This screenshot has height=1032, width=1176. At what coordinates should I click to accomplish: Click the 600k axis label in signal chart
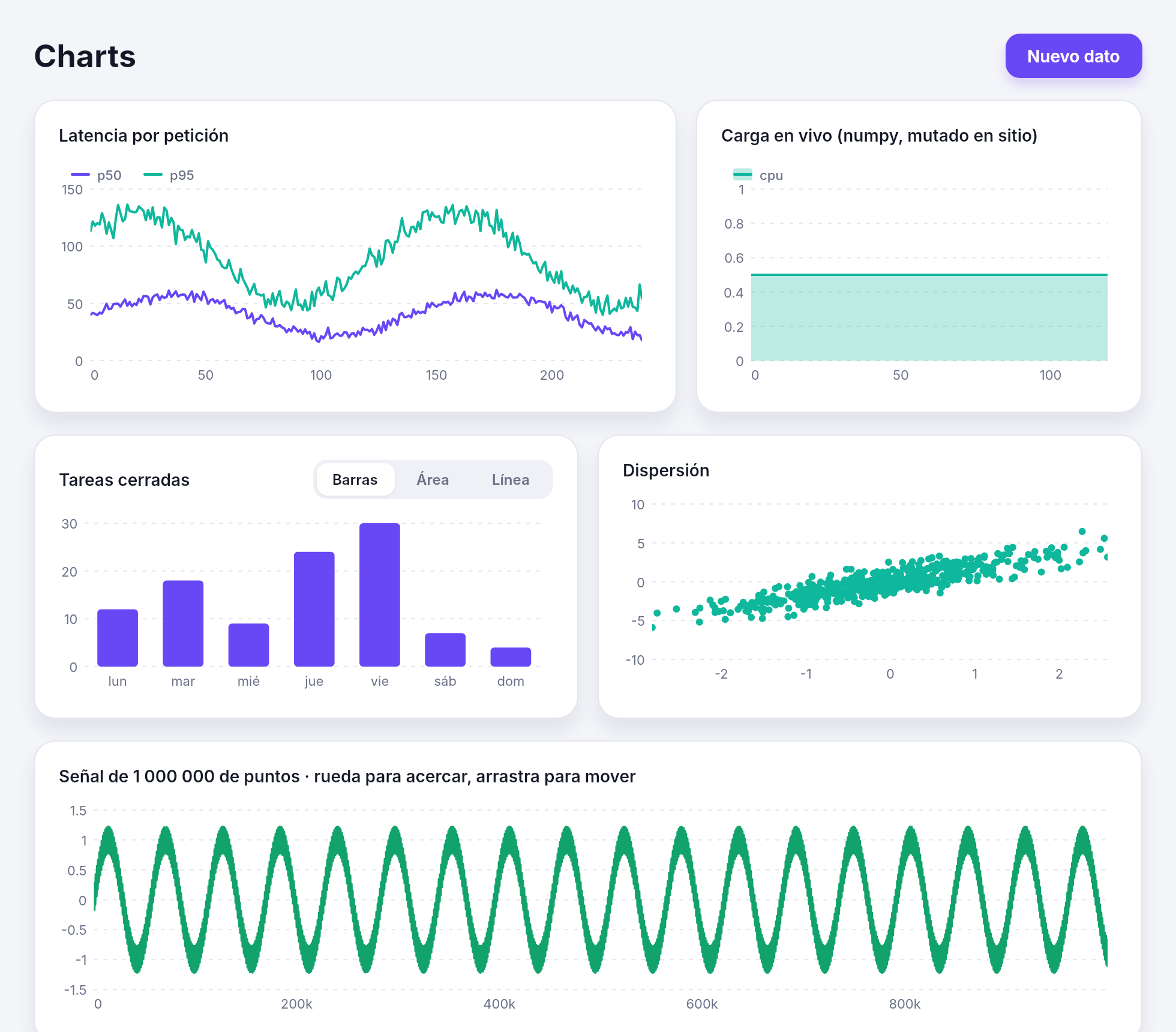(702, 1004)
